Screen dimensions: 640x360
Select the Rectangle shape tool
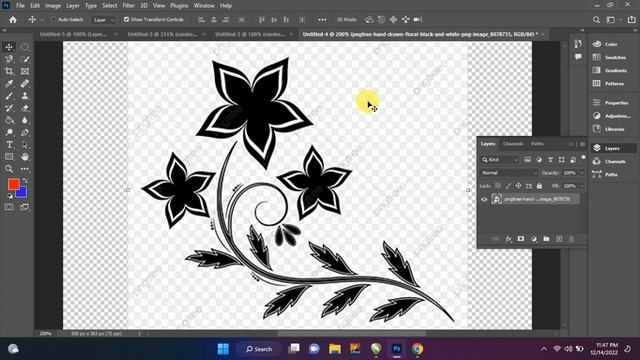pos(9,157)
